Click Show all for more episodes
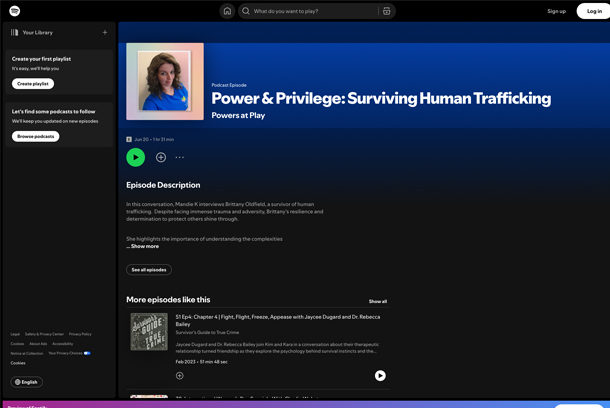 pyautogui.click(x=378, y=301)
